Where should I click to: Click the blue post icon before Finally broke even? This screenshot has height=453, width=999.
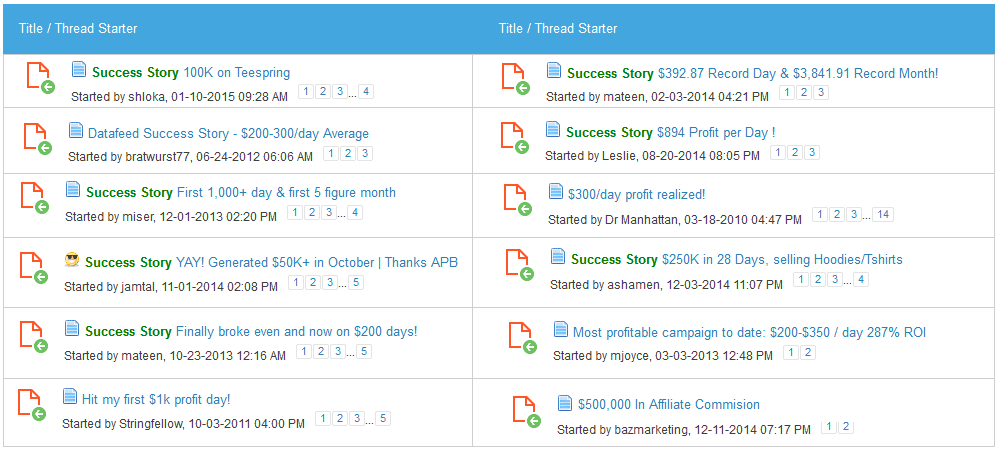tap(72, 328)
